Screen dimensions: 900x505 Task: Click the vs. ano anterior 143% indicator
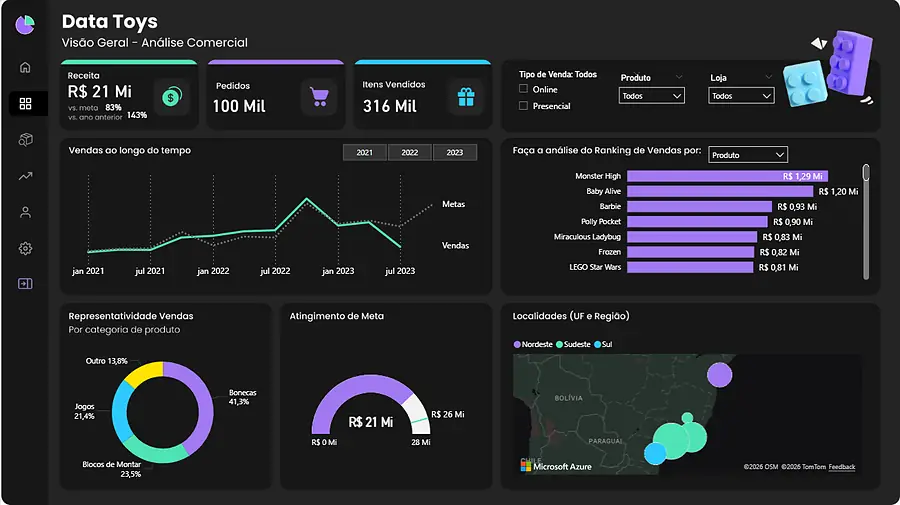(107, 116)
